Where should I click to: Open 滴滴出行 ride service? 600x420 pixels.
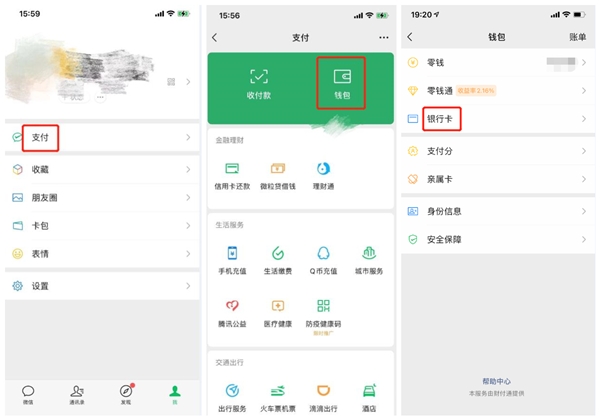[x=323, y=398]
